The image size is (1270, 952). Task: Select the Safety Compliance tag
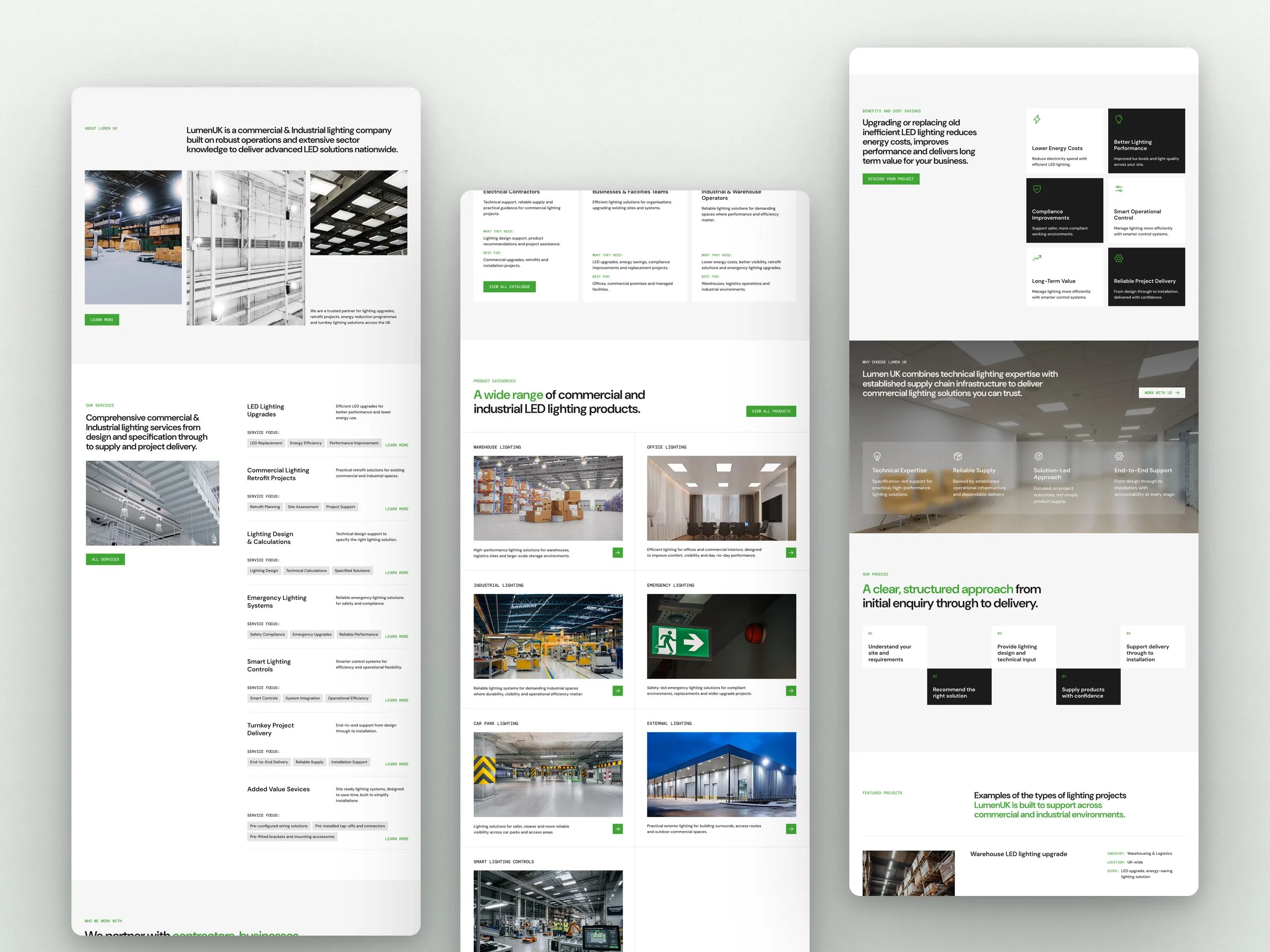(x=267, y=634)
